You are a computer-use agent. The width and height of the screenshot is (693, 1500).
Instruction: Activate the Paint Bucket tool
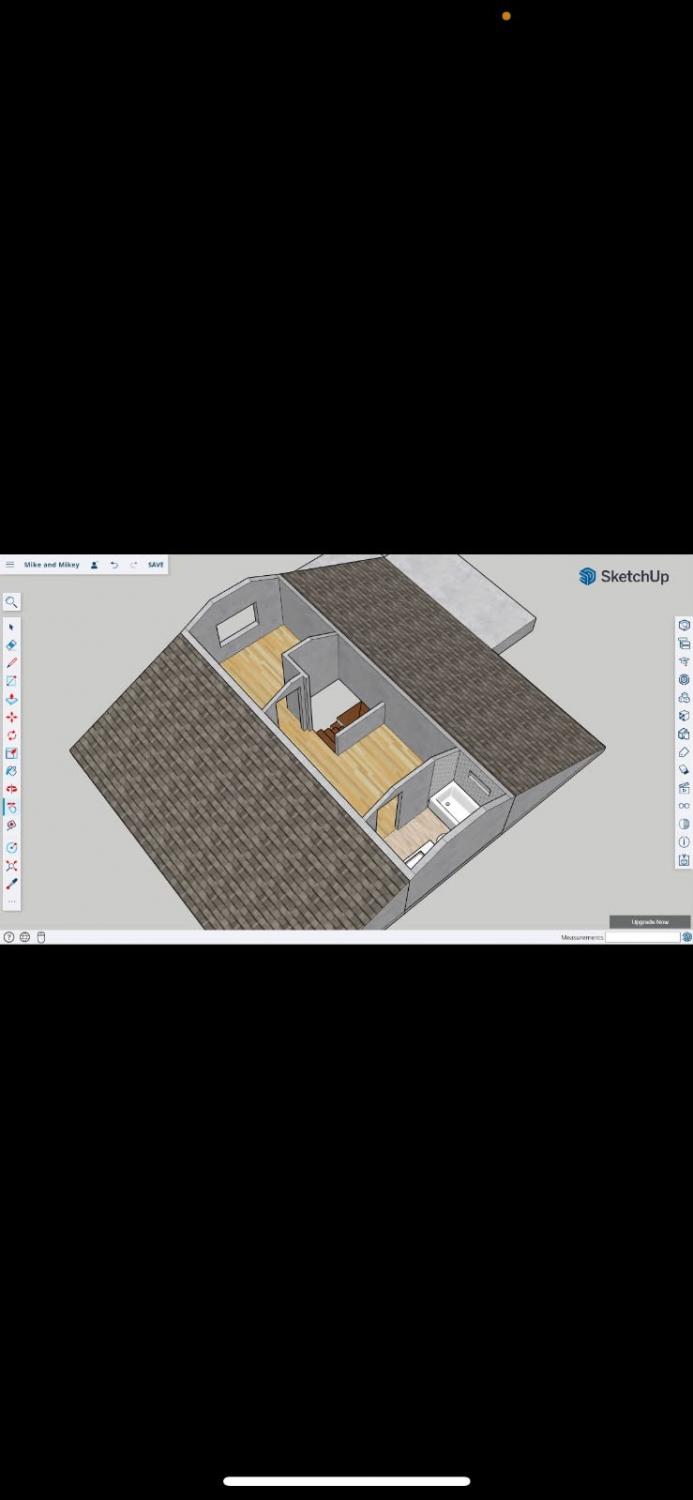tap(12, 771)
